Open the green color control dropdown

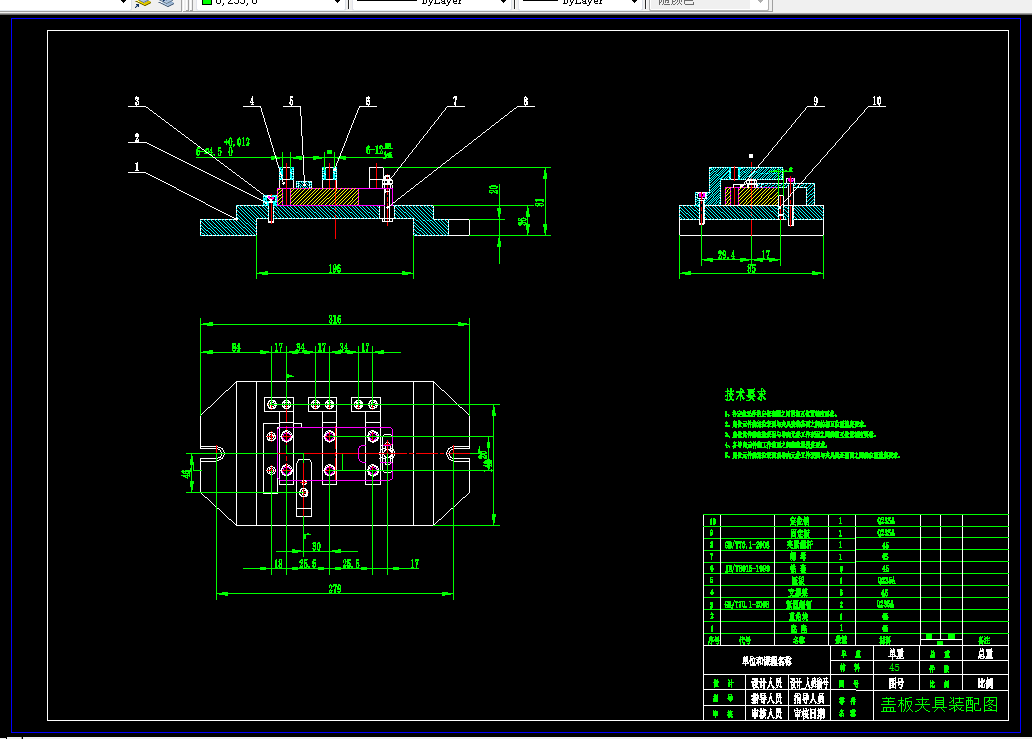pyautogui.click(x=338, y=3)
